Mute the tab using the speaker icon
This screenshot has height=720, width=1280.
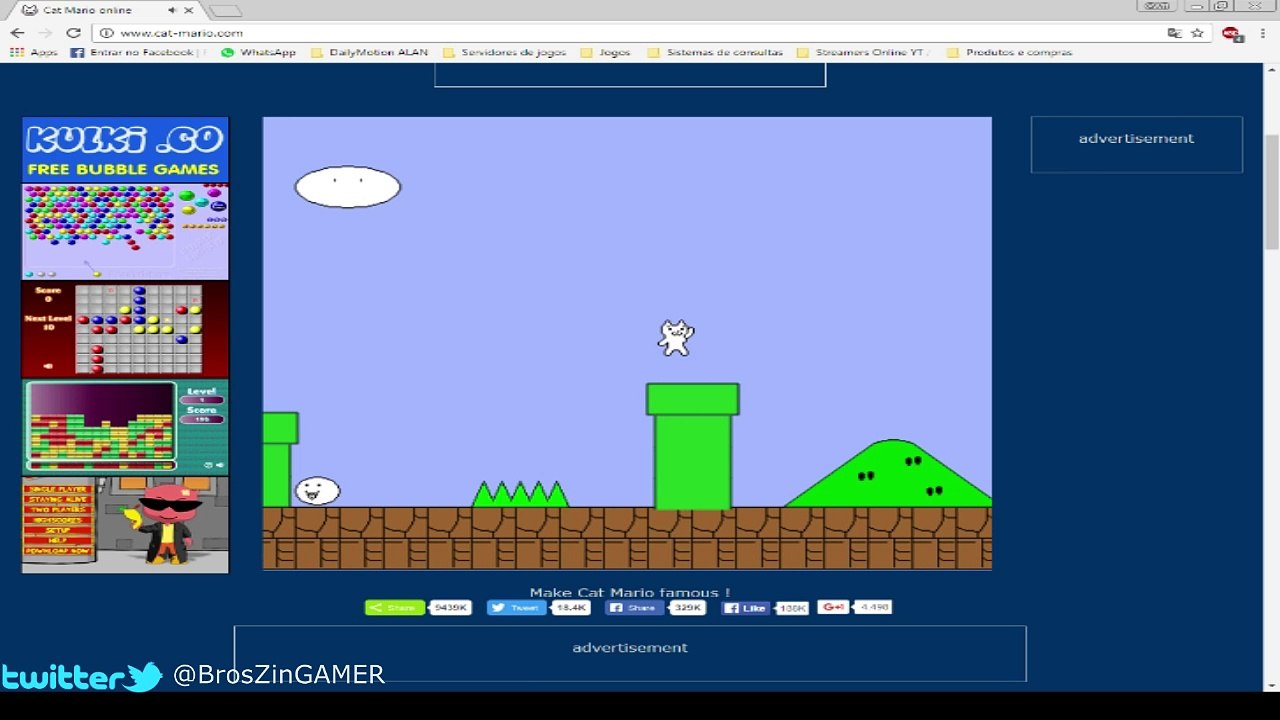(172, 10)
